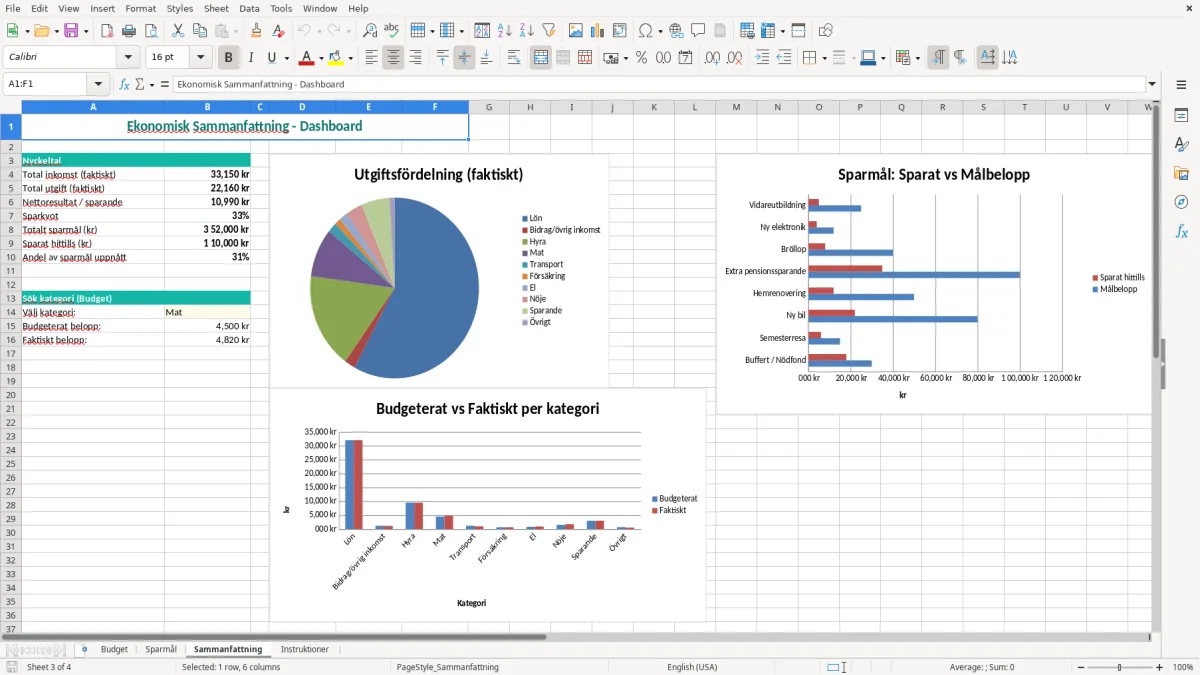This screenshot has width=1200, height=675.
Task: Open the sidebar Navigator compass icon
Action: 1181,202
